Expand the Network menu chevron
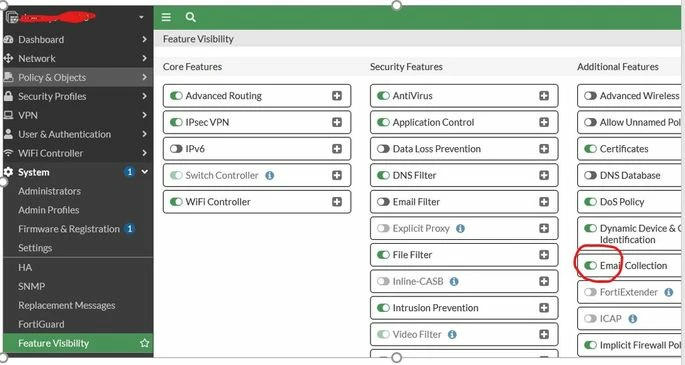This screenshot has width=685, height=365. [x=144, y=58]
